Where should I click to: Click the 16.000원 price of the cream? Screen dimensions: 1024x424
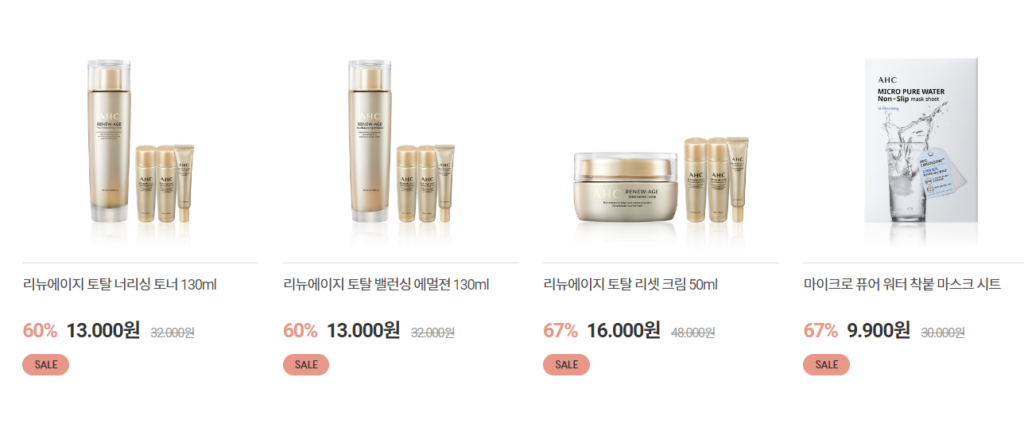(x=624, y=331)
